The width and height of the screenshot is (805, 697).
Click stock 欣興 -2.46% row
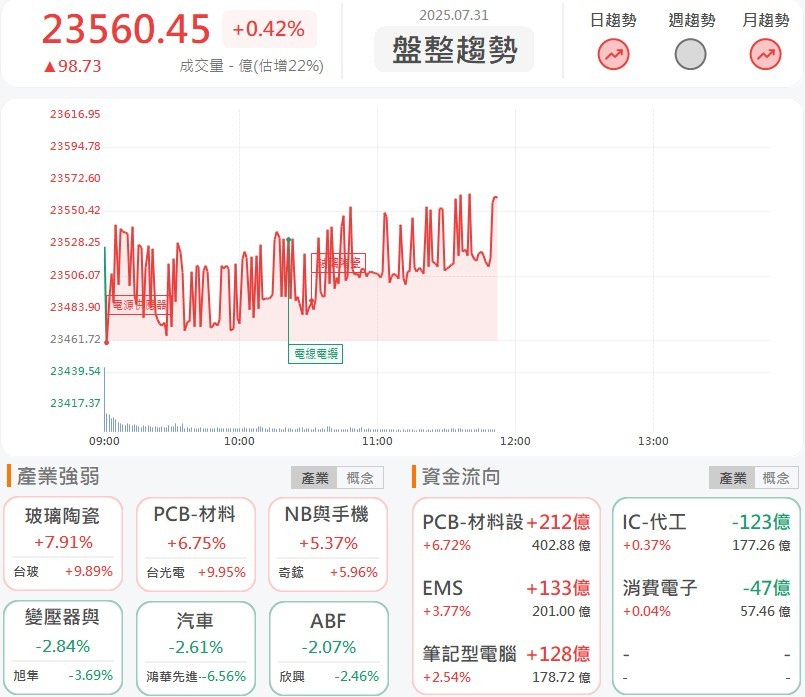pos(329,676)
